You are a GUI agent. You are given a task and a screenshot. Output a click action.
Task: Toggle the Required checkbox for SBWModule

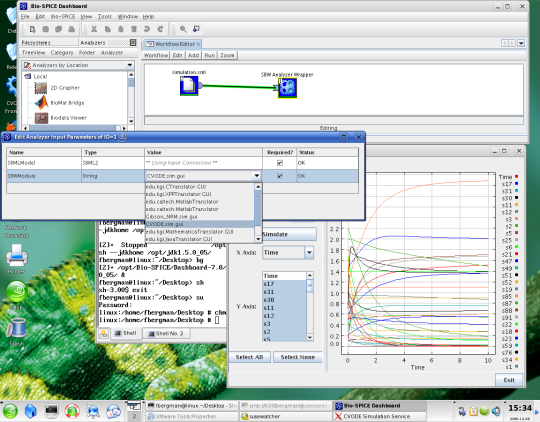[280, 176]
